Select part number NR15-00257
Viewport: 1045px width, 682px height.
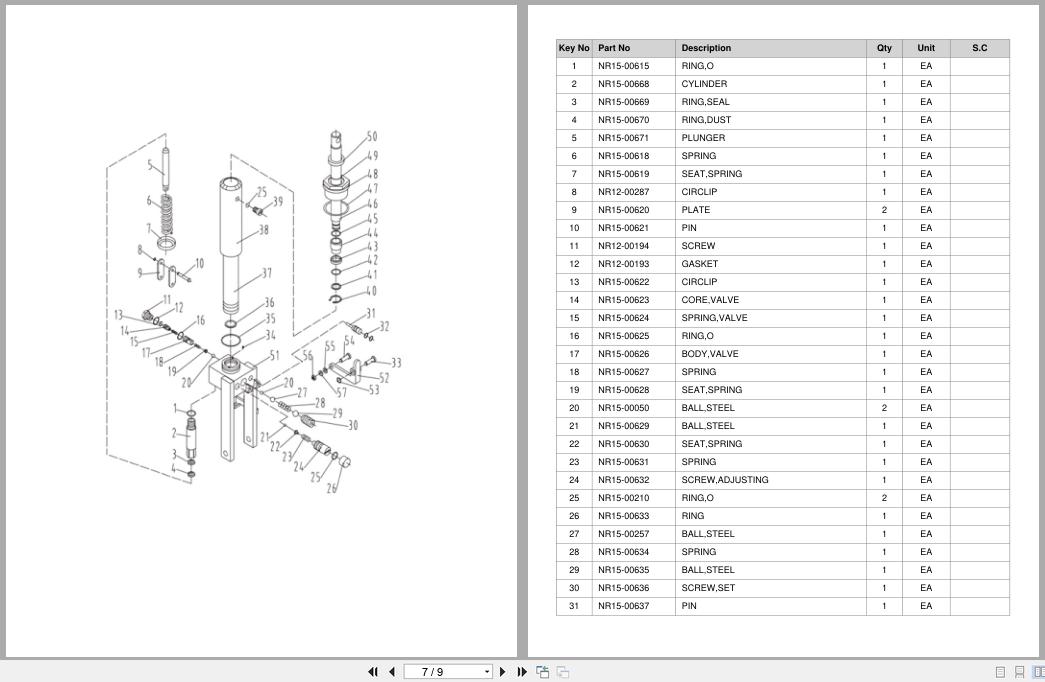coord(623,534)
